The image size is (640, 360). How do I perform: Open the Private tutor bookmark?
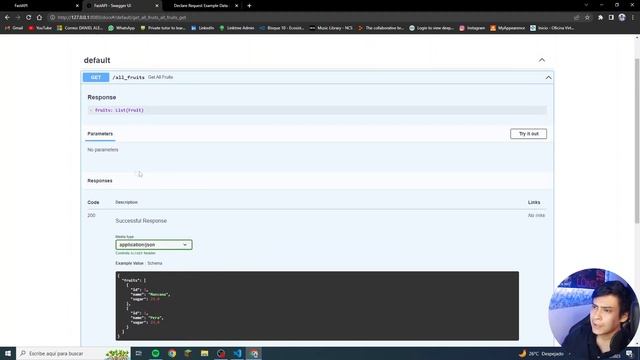pyautogui.click(x=163, y=28)
